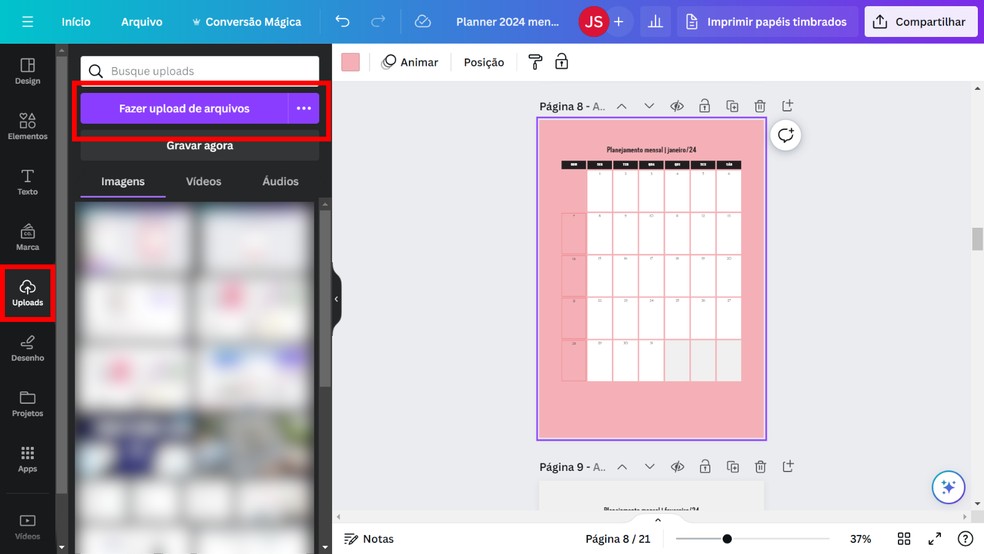Click the toolbar lock icon
The height and width of the screenshot is (554, 984).
pyautogui.click(x=562, y=61)
